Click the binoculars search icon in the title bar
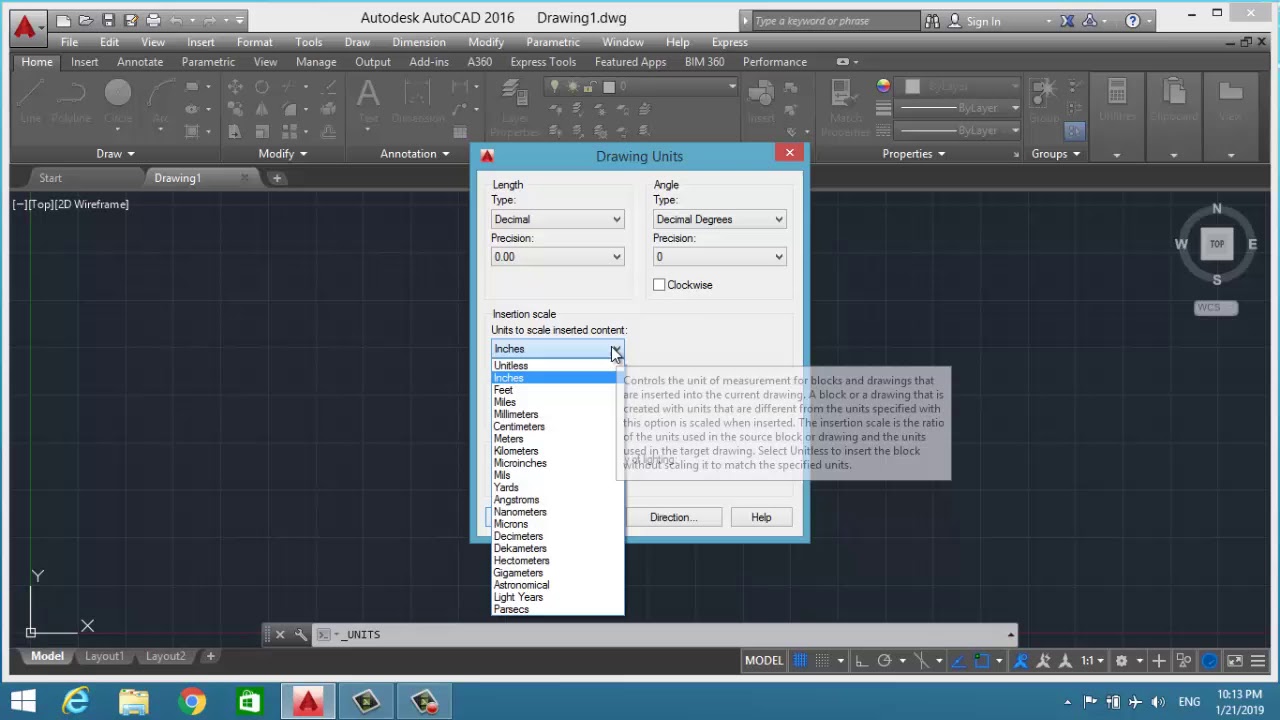The height and width of the screenshot is (720, 1280). [x=932, y=21]
